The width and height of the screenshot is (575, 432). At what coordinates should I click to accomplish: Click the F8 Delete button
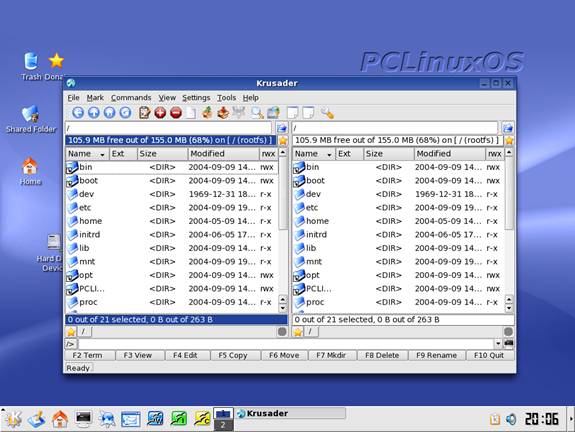point(382,355)
